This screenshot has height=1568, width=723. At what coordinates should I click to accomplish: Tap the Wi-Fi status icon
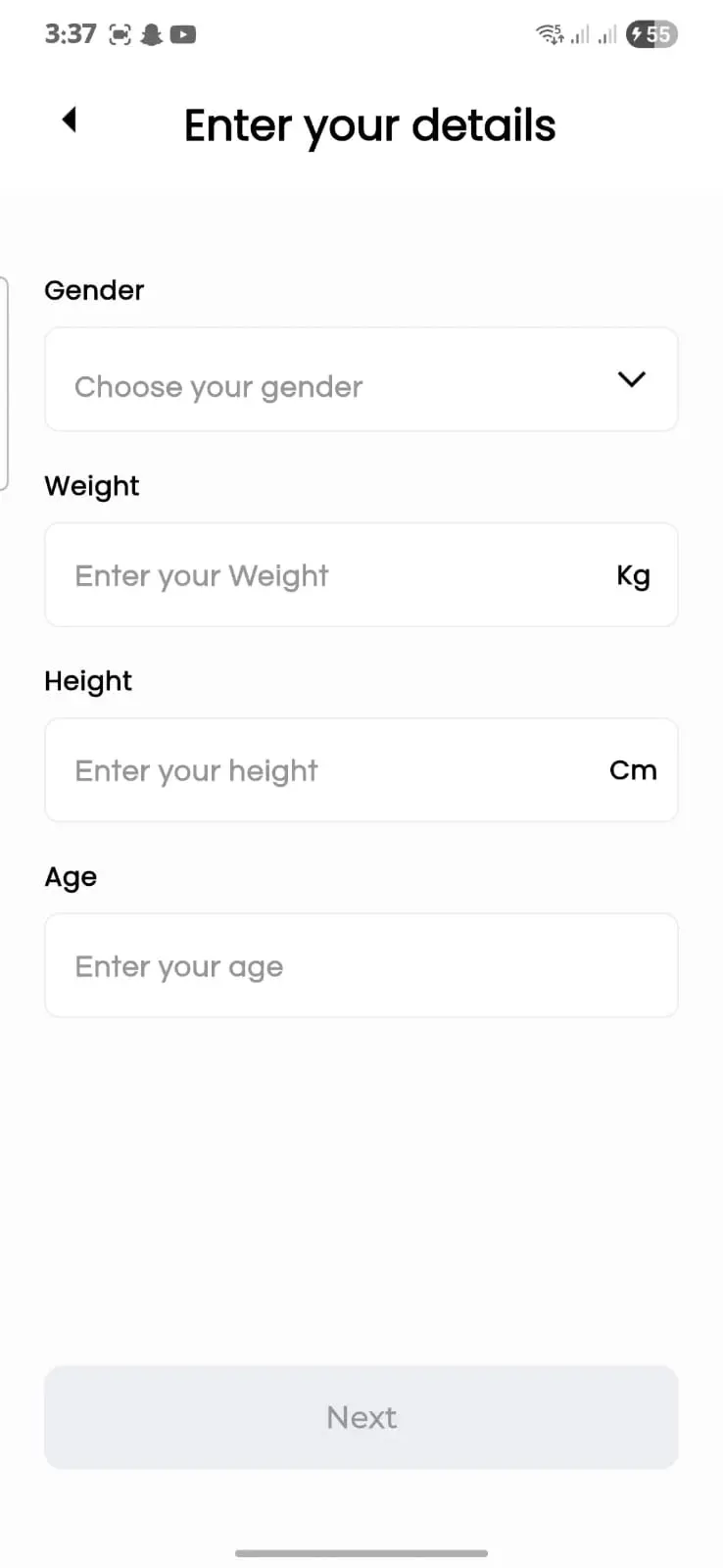[x=550, y=35]
